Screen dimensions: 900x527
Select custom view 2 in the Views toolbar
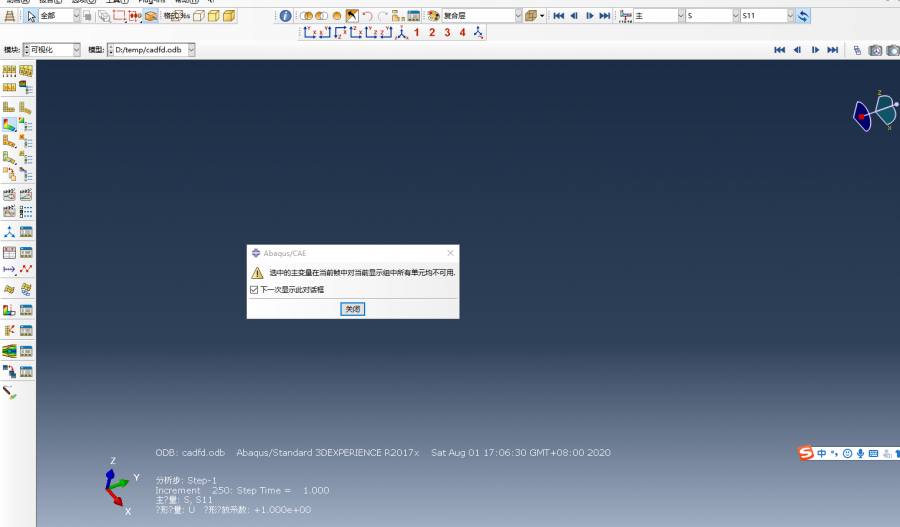[x=432, y=33]
